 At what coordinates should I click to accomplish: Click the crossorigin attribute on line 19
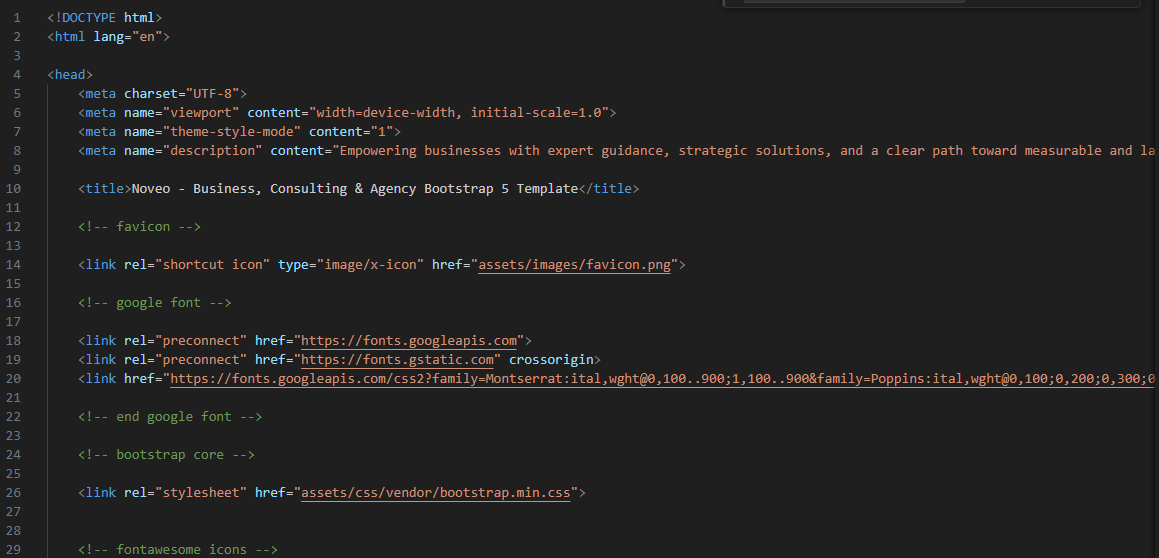point(554,360)
